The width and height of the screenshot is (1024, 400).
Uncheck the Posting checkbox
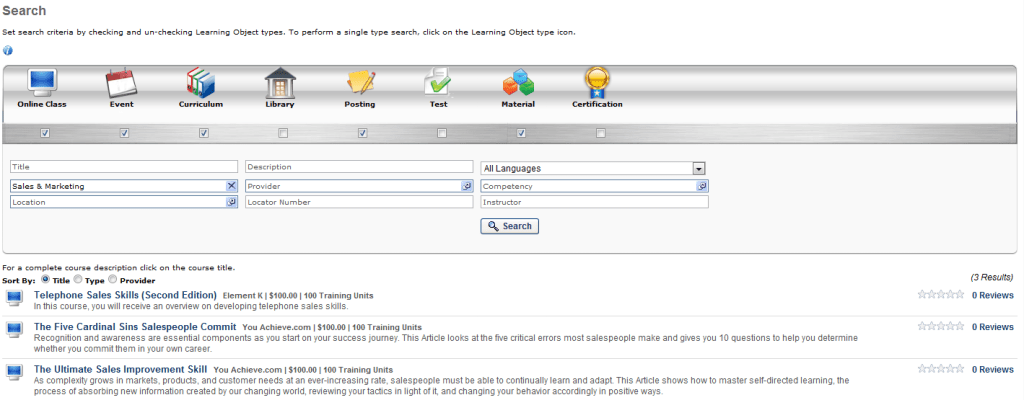pos(362,133)
